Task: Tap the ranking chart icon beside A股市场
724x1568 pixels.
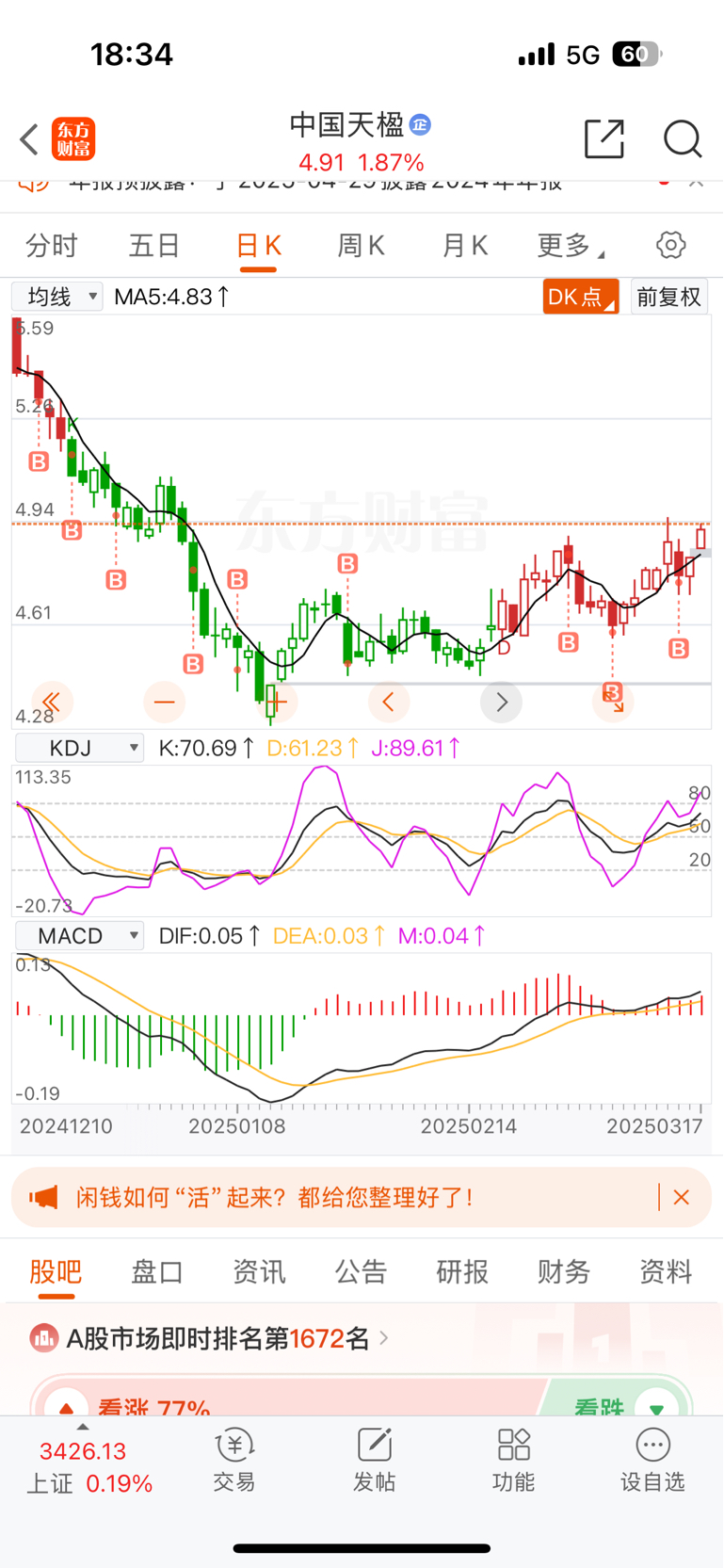Action: pyautogui.click(x=43, y=1337)
